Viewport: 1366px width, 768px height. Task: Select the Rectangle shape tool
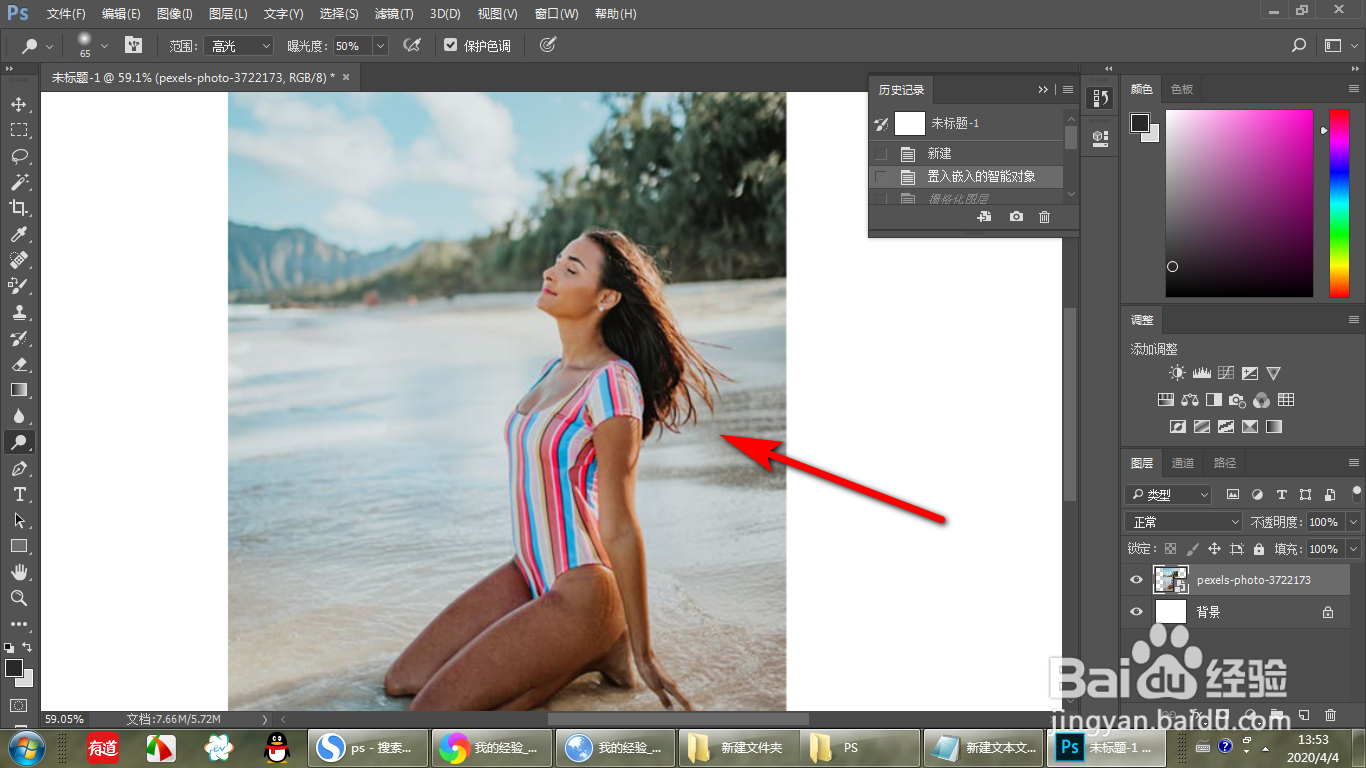coord(19,546)
